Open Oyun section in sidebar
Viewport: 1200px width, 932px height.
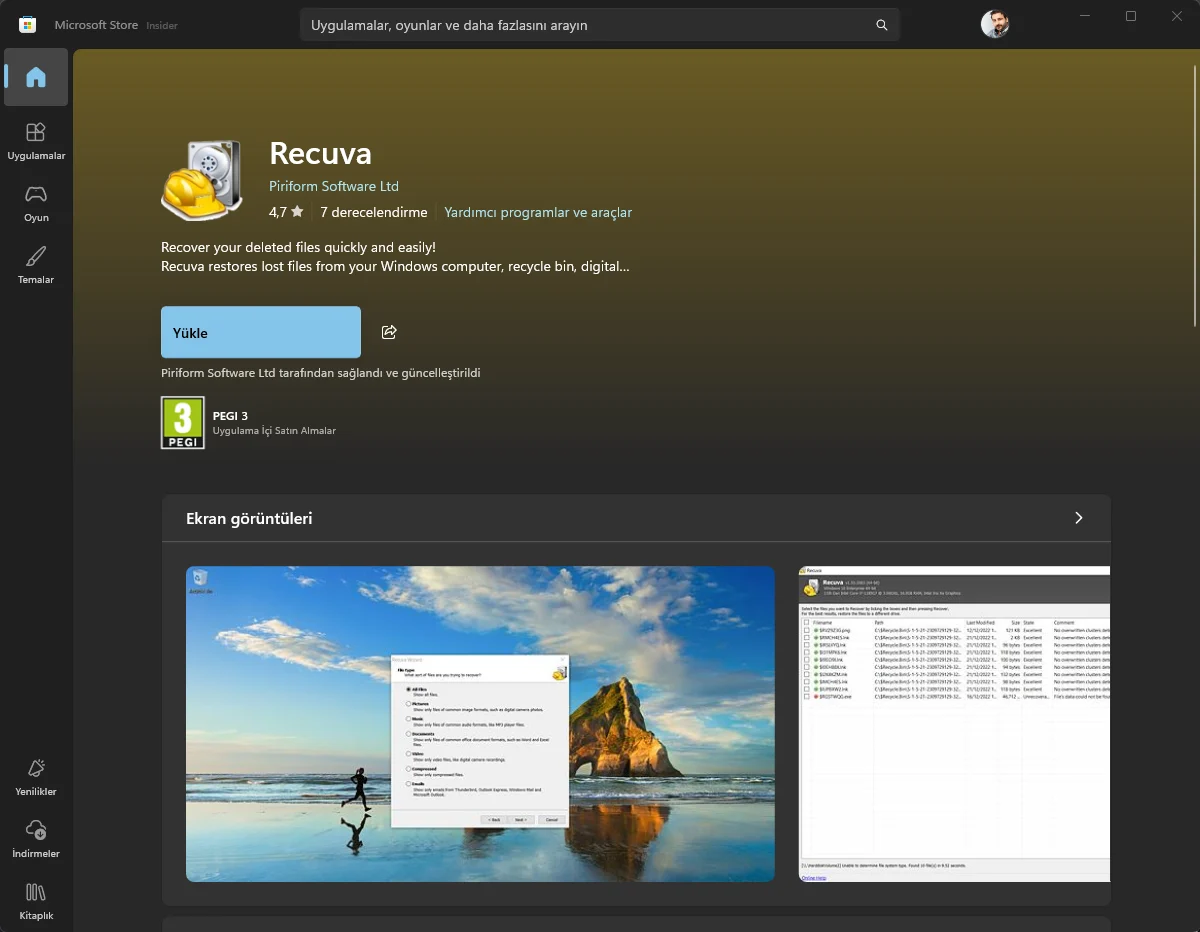point(36,203)
